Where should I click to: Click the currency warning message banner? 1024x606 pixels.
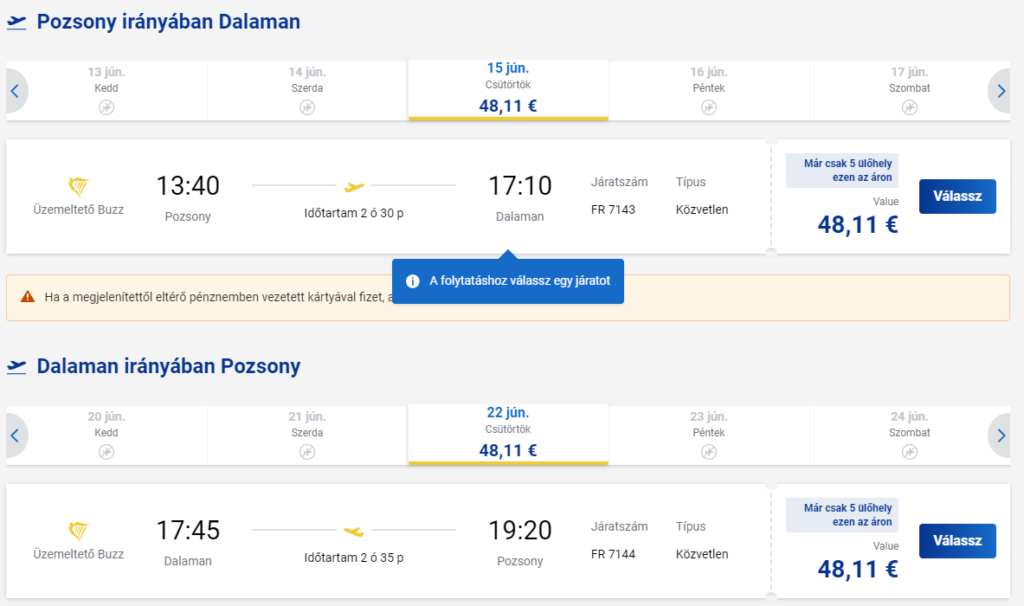click(508, 298)
